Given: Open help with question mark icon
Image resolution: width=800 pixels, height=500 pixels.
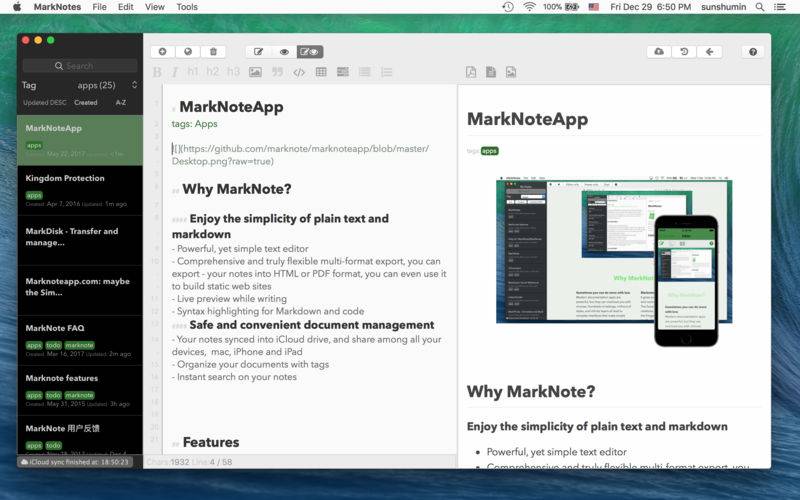Looking at the screenshot, I should pos(753,52).
